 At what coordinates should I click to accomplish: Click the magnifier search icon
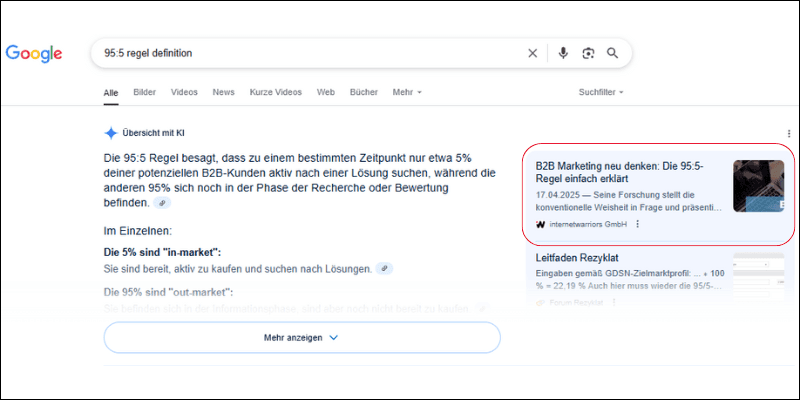coord(612,53)
